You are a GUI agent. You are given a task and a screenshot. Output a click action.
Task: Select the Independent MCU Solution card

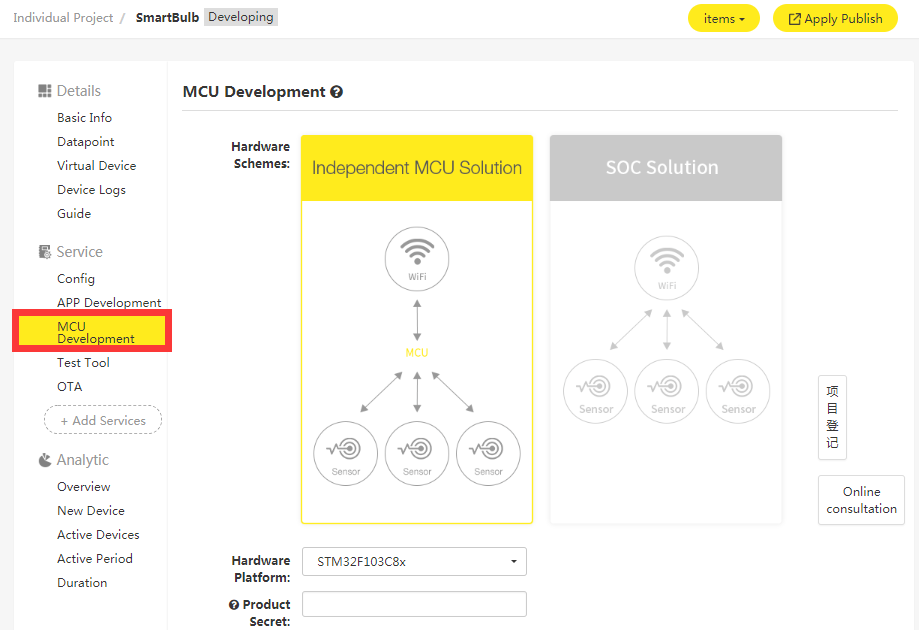(x=416, y=167)
